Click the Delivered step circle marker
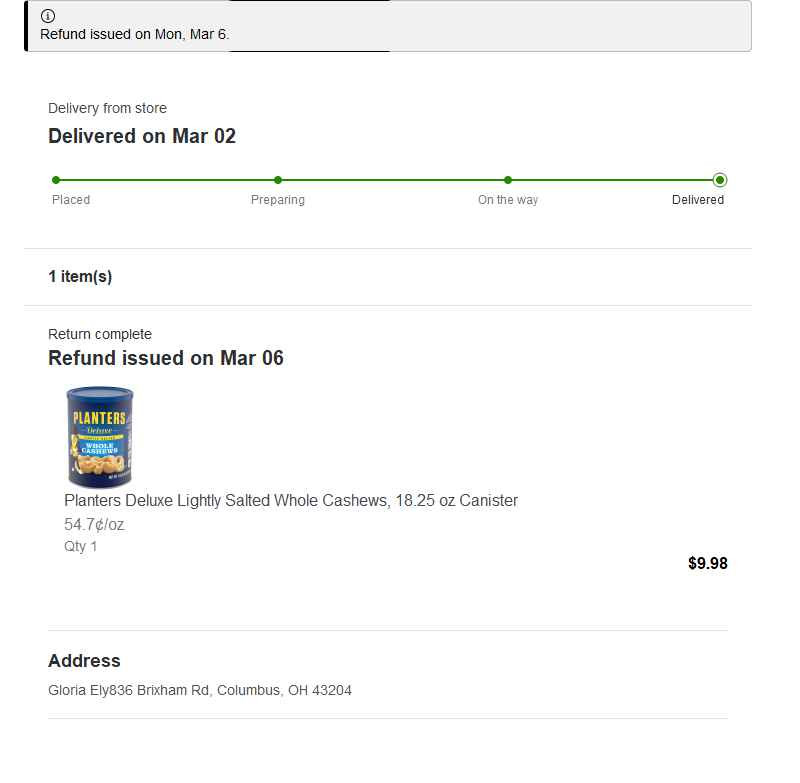 [x=719, y=180]
